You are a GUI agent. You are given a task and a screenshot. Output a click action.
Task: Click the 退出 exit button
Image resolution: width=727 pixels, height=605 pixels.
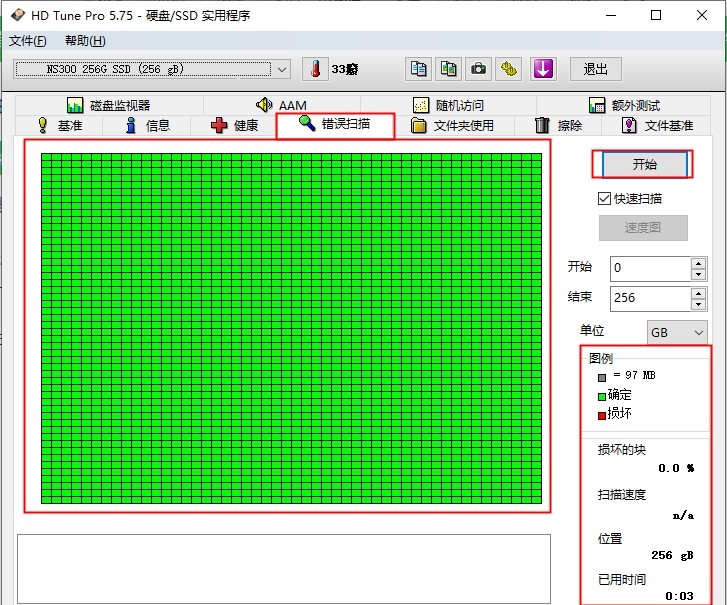pos(596,69)
